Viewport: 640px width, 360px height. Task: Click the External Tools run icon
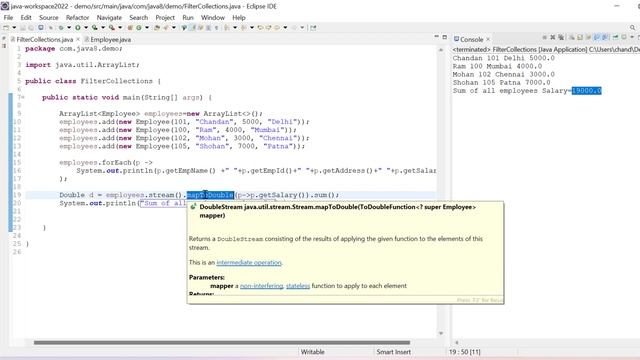[x=111, y=28]
